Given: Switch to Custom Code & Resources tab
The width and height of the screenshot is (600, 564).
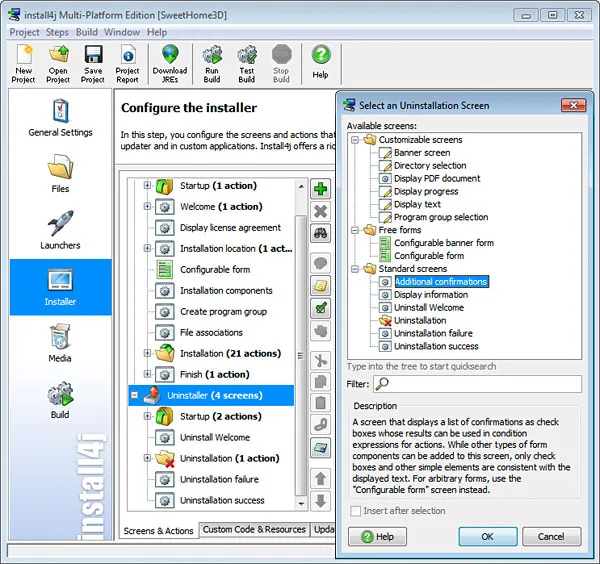Looking at the screenshot, I should (254, 530).
